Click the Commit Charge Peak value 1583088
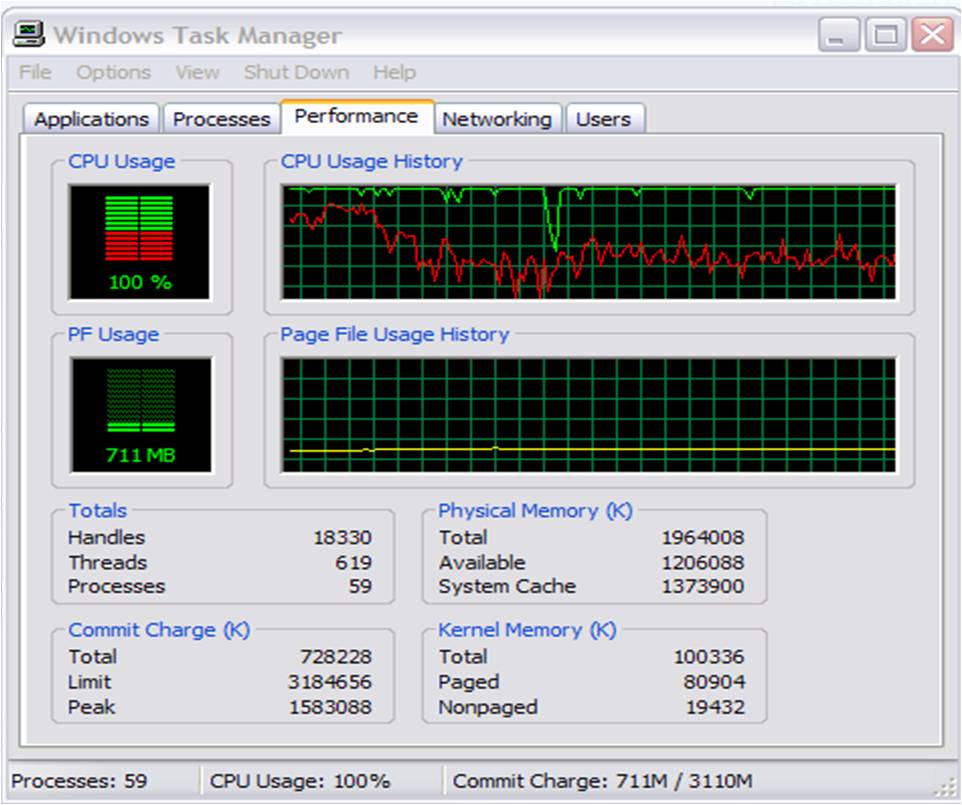The image size is (962, 805). [x=330, y=707]
